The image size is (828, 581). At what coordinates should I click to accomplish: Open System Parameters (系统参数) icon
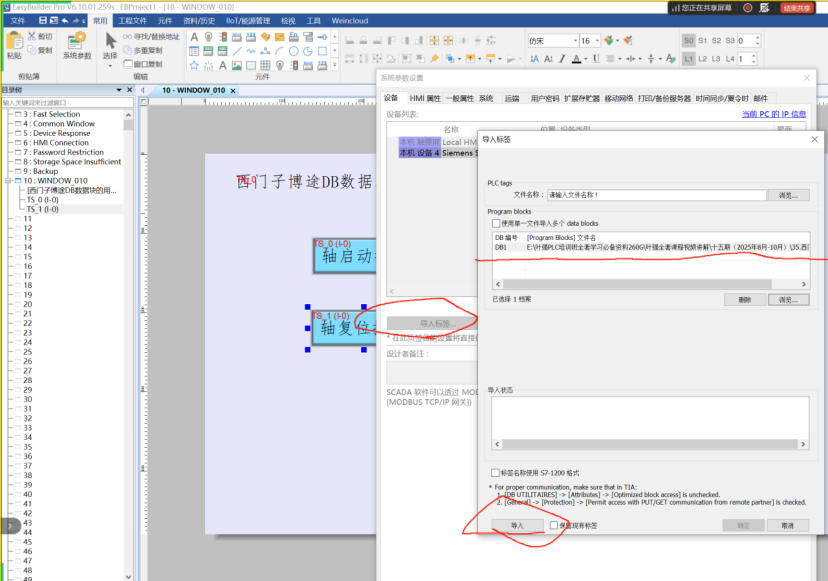click(x=77, y=41)
